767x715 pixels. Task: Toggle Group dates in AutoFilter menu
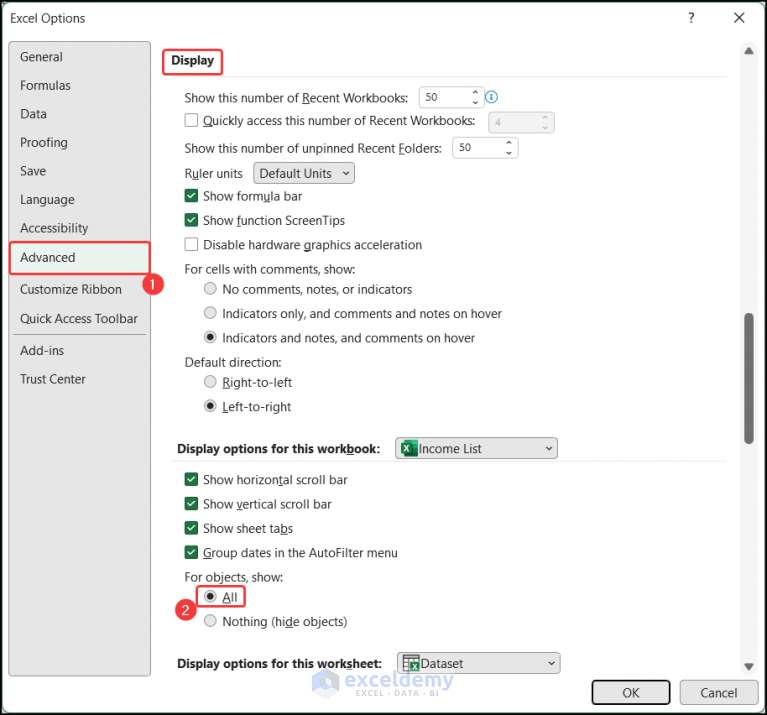tap(191, 553)
